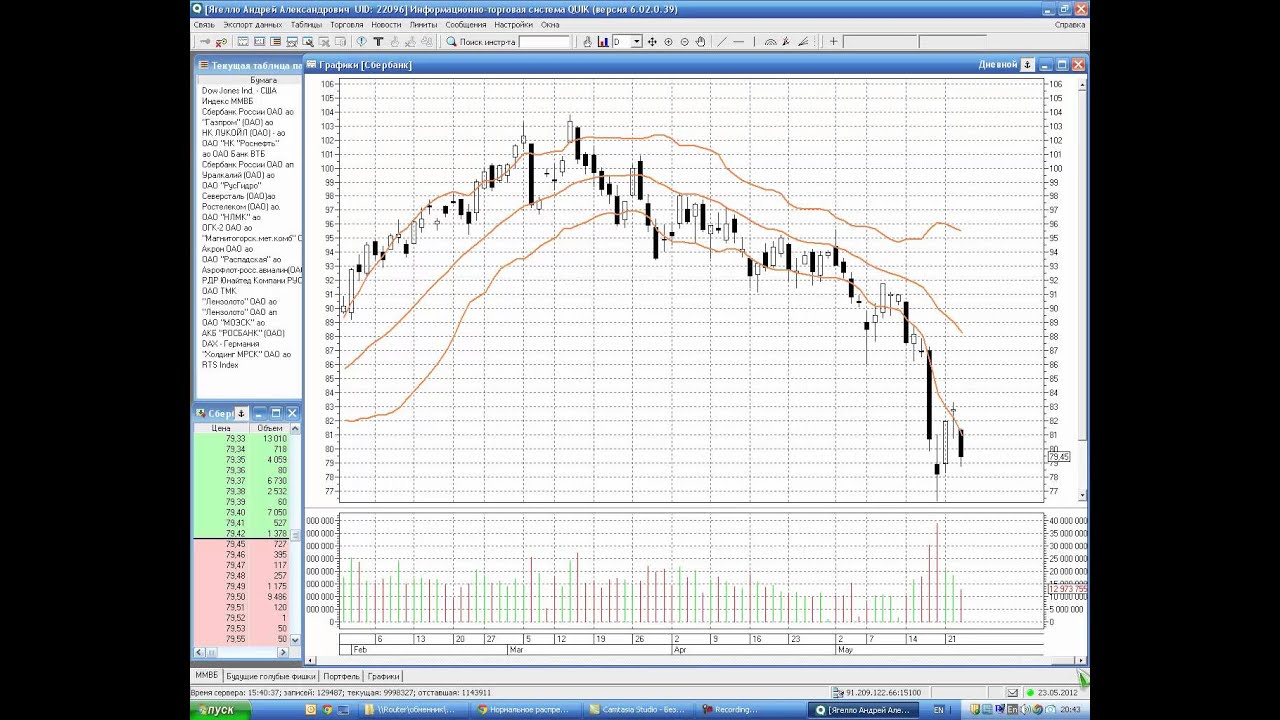1280x720 pixels.
Task: Open the Новости menu
Action: click(x=386, y=24)
